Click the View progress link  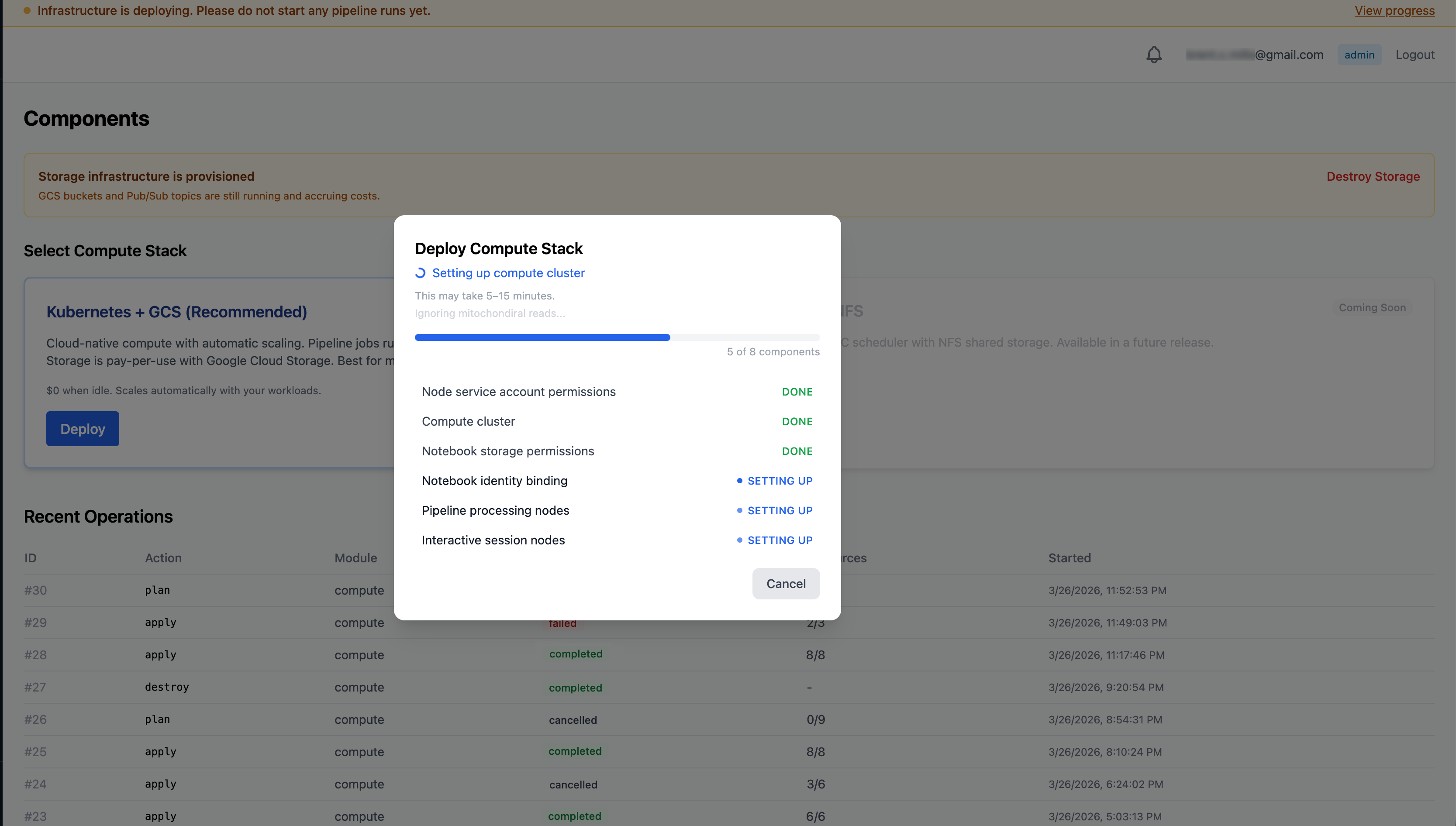[x=1395, y=10]
